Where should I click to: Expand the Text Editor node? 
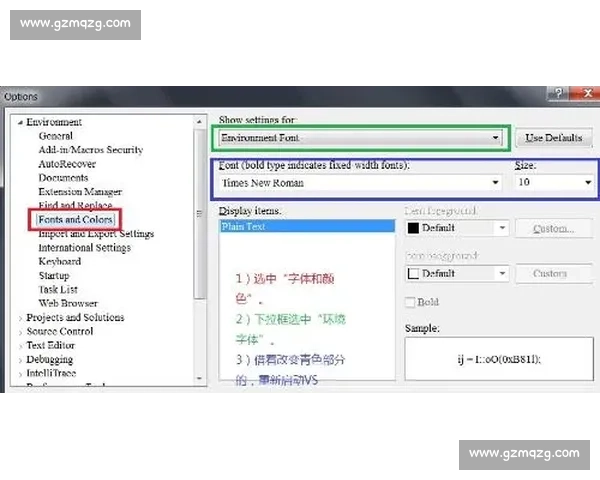[21, 346]
